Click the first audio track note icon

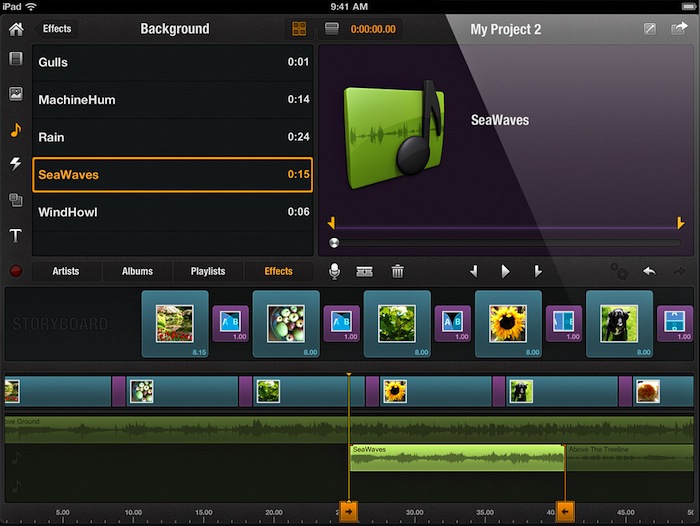click(x=17, y=458)
